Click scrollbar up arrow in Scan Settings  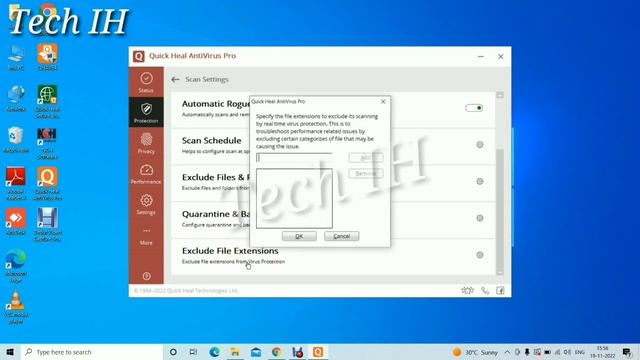500,95
